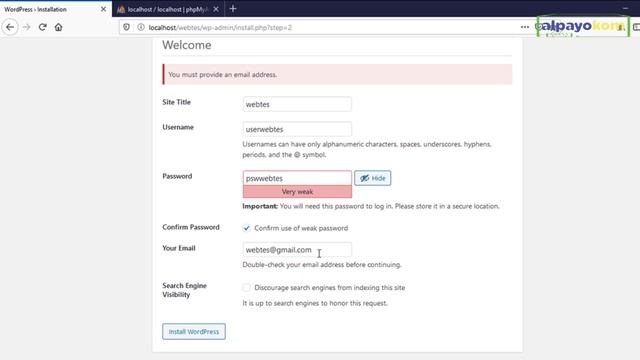Toggle password visibility with Hide button
Viewport: 640px width, 360px height.
373,178
